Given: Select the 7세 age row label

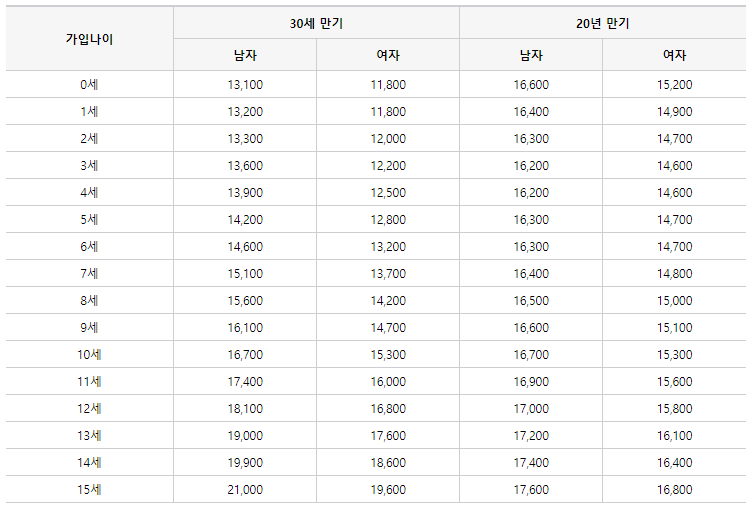Looking at the screenshot, I should pyautogui.click(x=89, y=274).
